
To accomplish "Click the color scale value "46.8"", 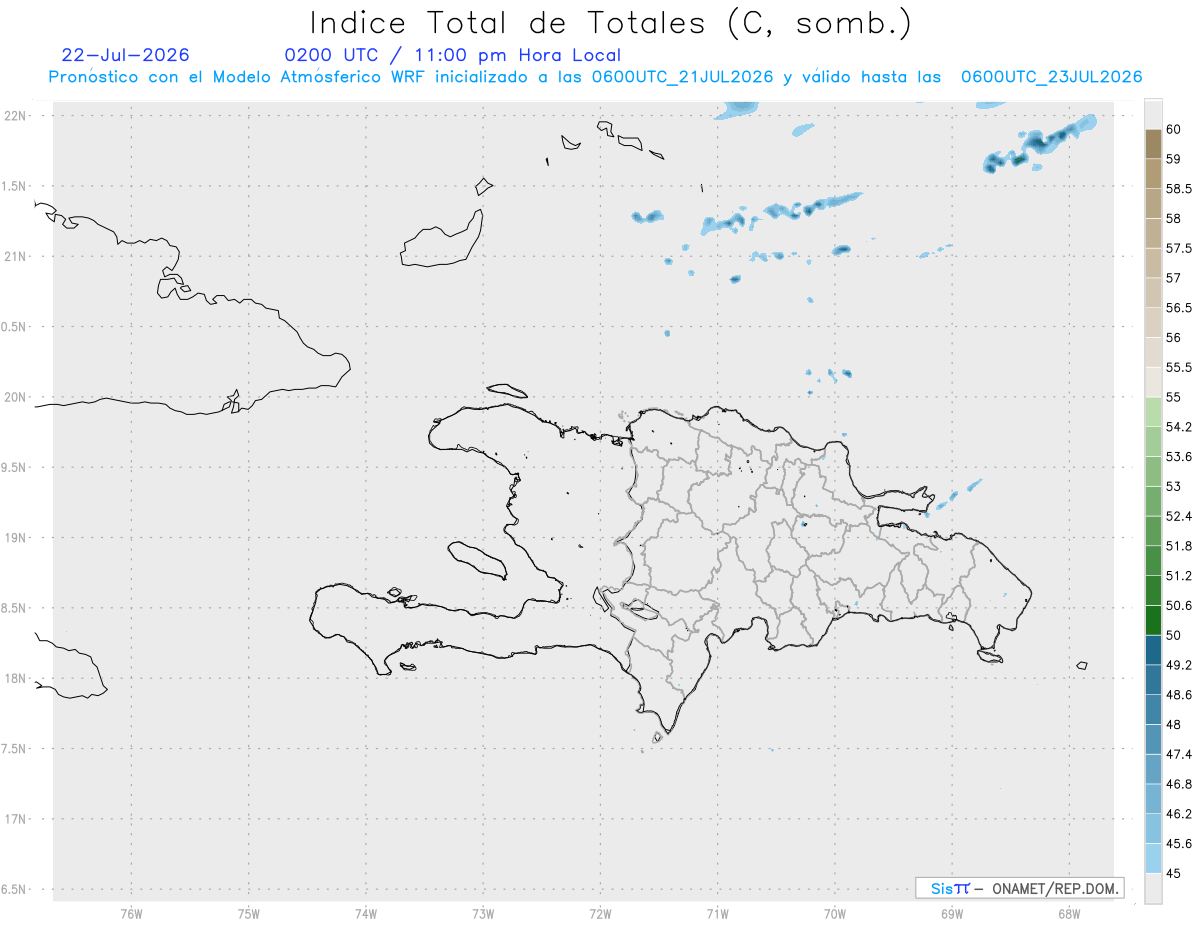I will tap(1178, 785).
